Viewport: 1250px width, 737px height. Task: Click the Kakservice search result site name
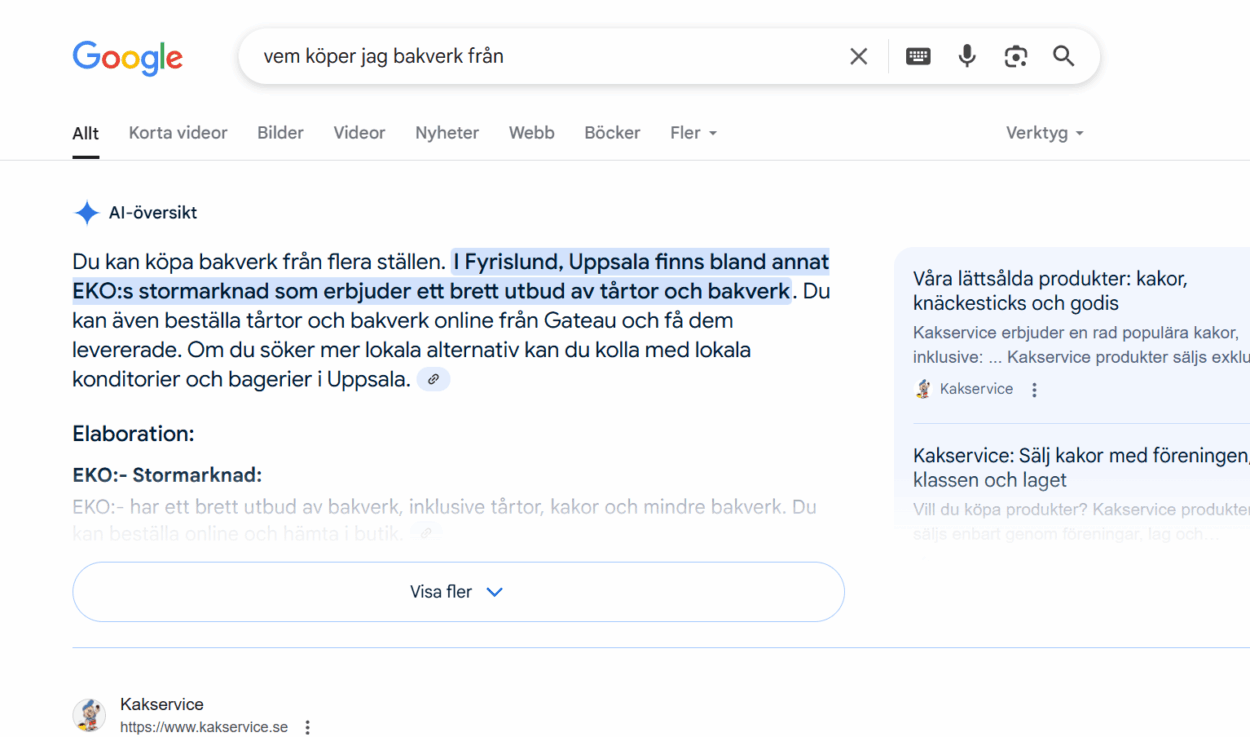(162, 704)
